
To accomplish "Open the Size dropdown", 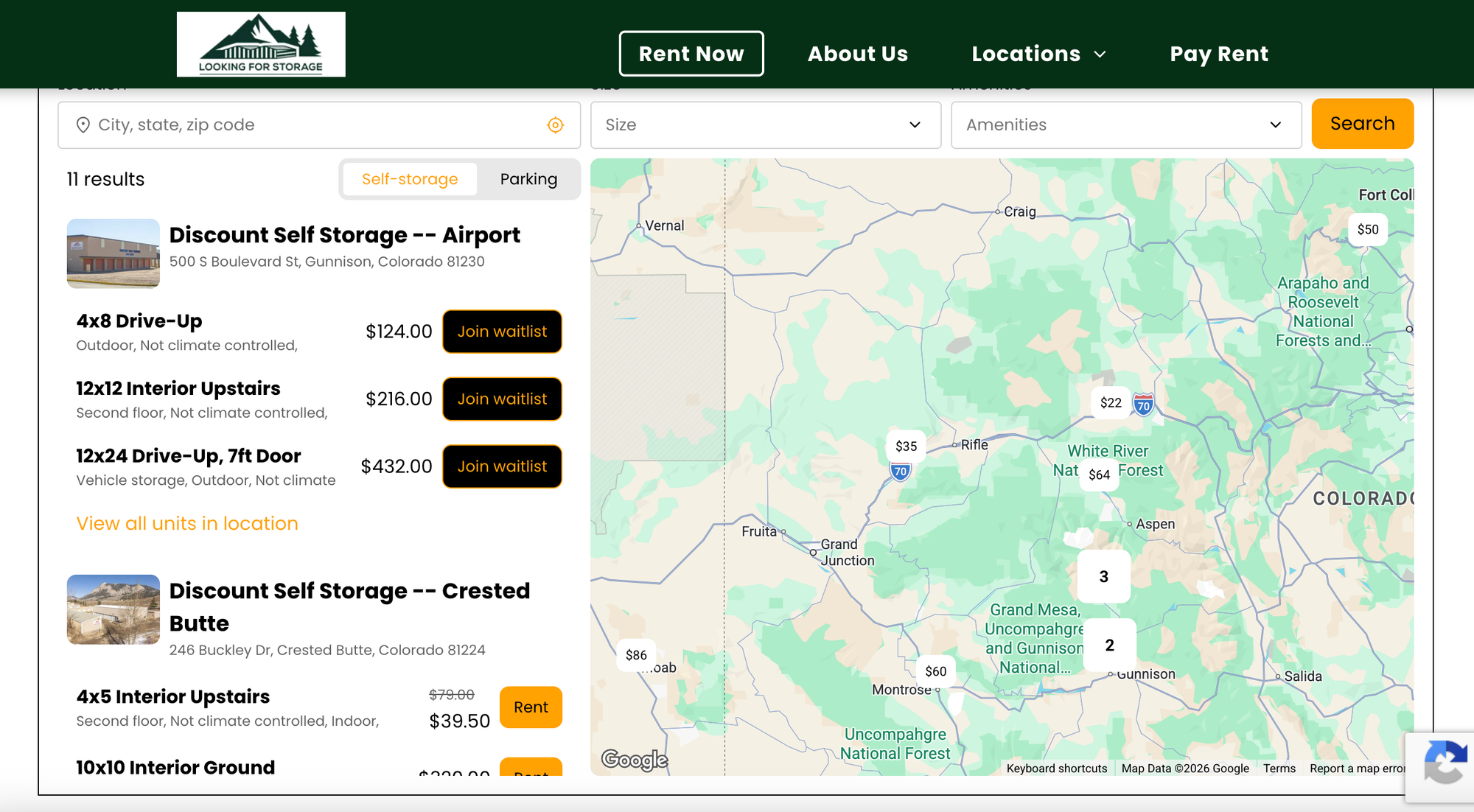I will pos(765,125).
